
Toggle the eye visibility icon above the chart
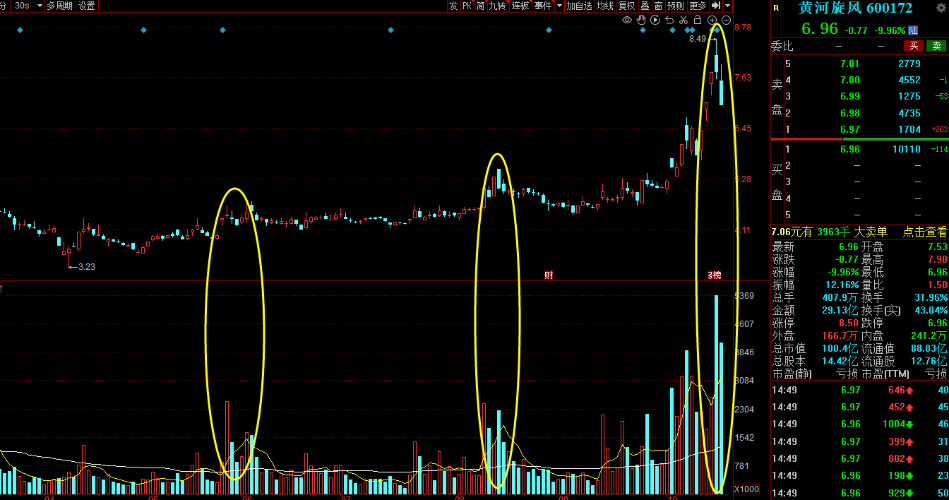[627, 20]
